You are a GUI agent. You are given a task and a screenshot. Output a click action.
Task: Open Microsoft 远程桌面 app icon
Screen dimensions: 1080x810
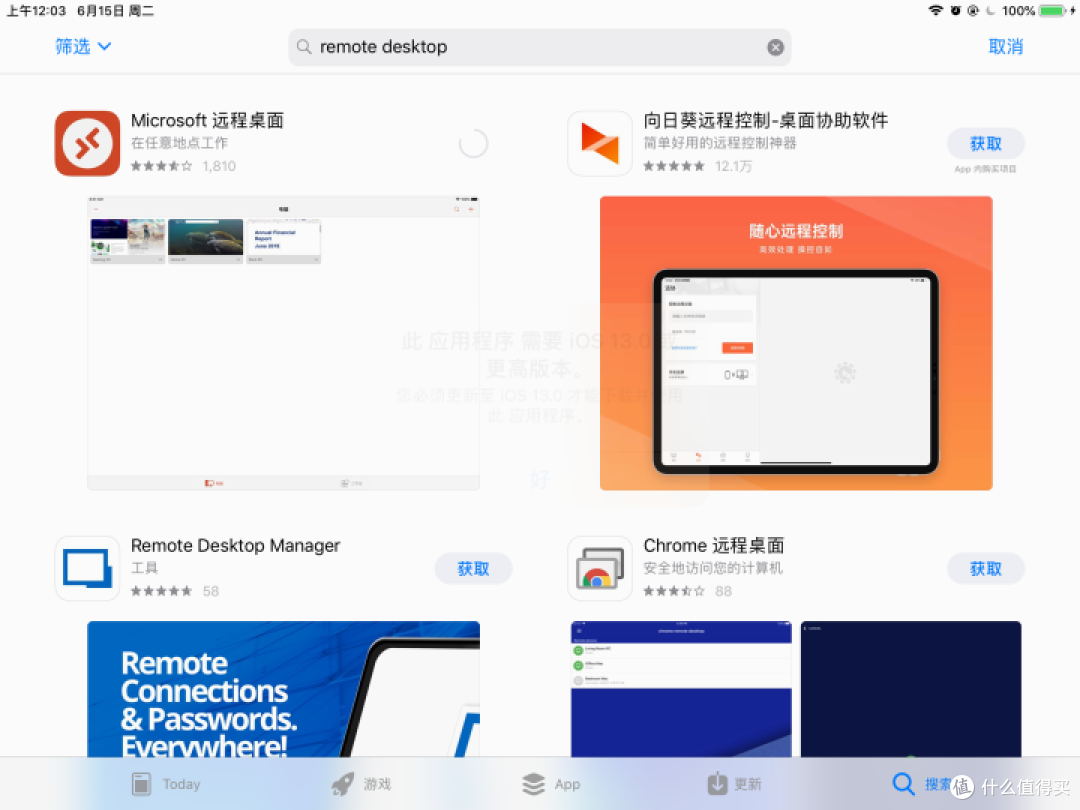click(87, 143)
